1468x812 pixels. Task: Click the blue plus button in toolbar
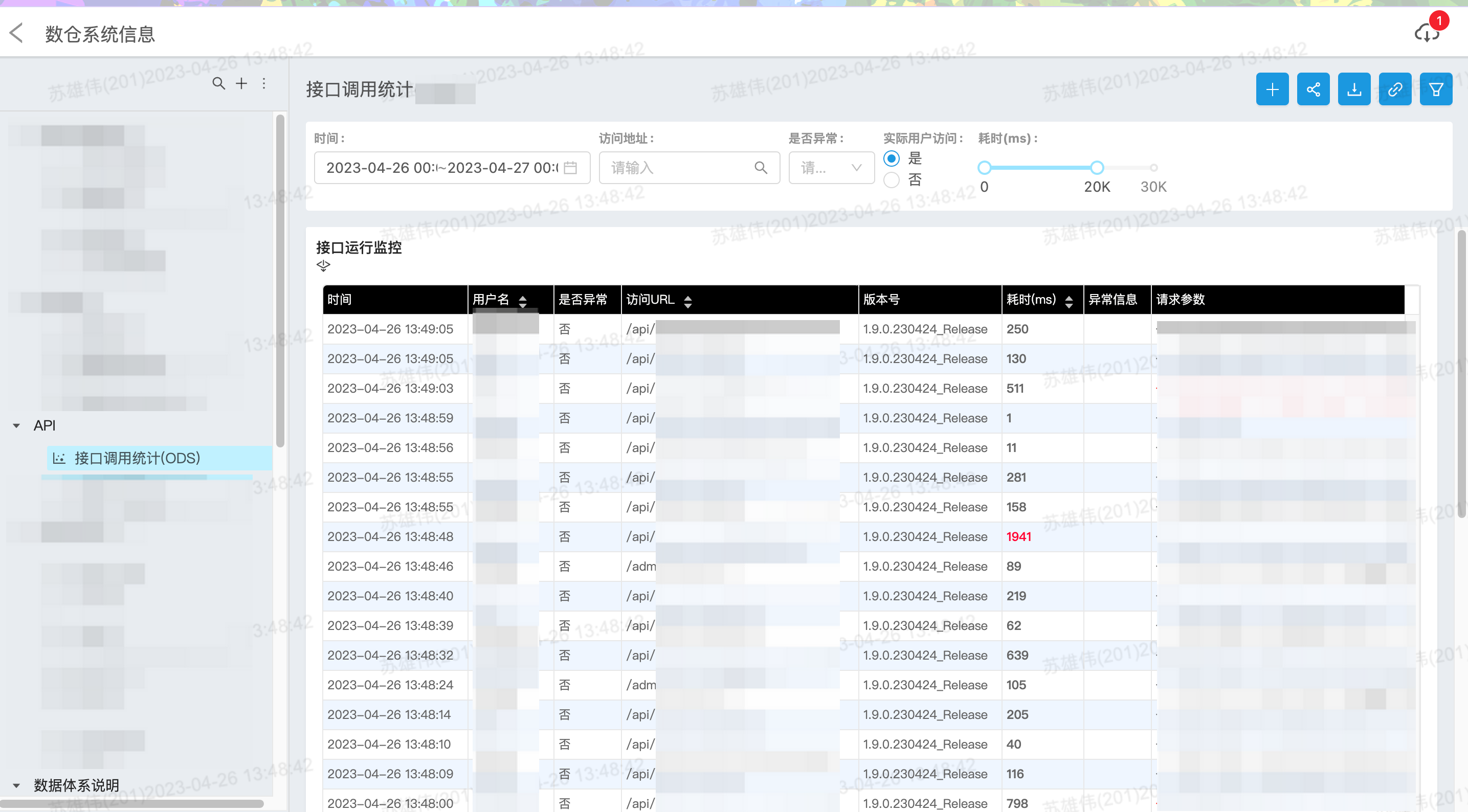tap(1272, 89)
